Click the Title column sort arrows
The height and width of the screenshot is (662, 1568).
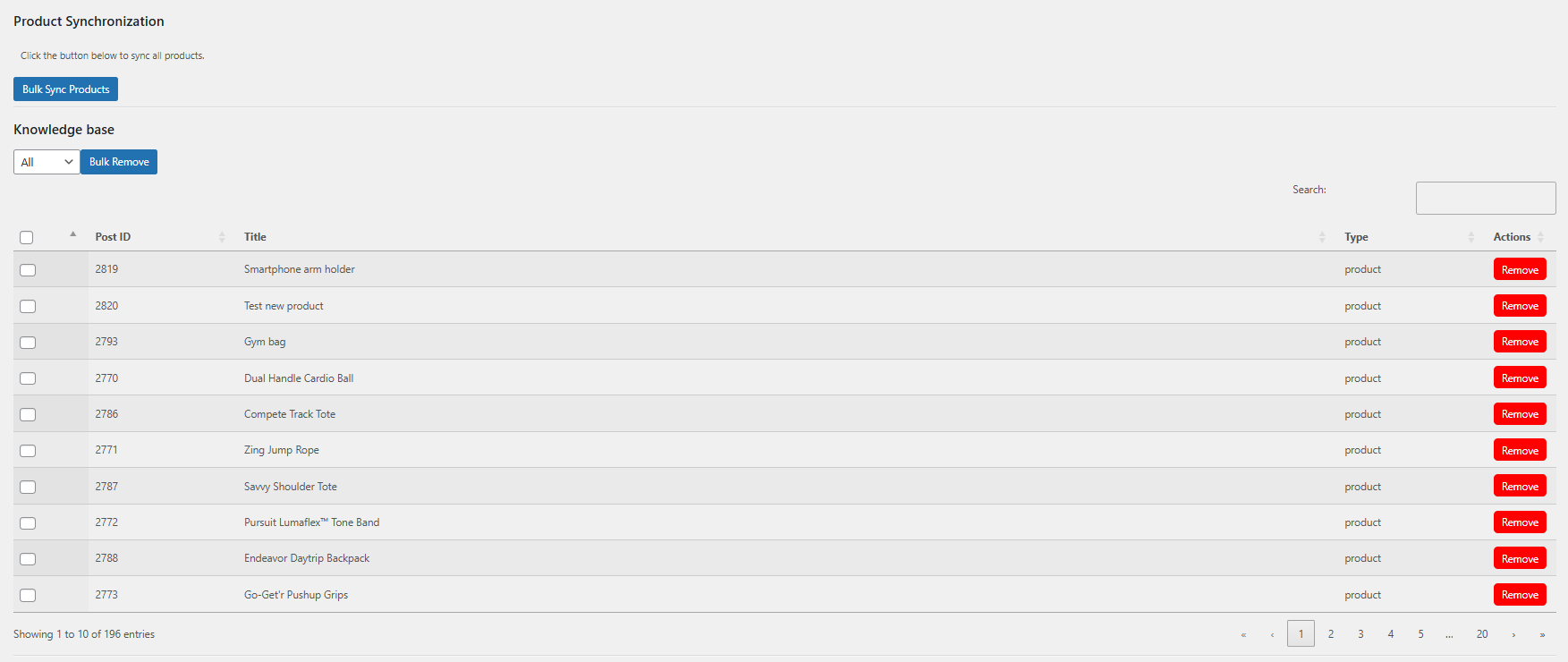[1322, 237]
